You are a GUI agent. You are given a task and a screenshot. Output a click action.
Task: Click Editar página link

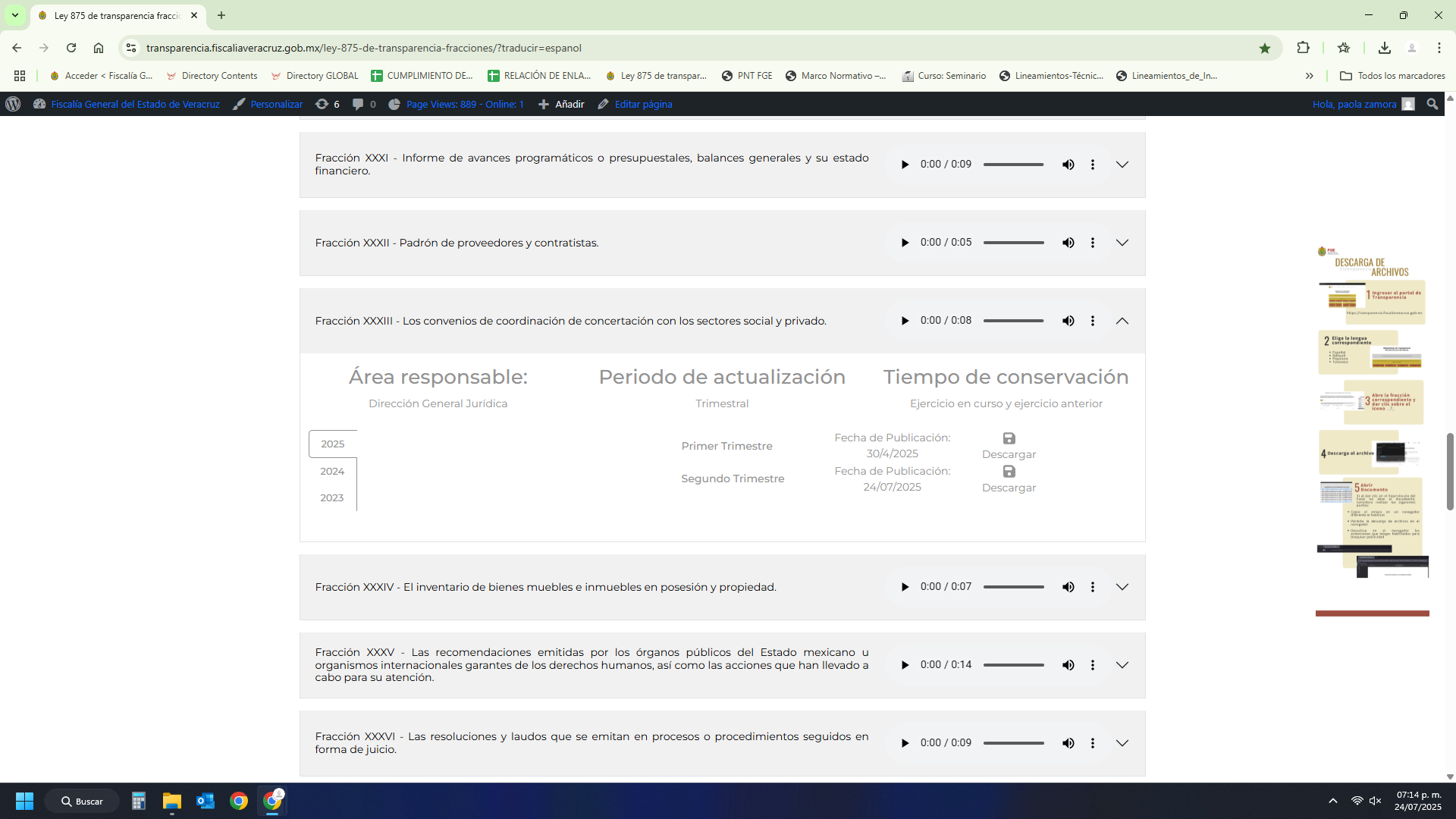[642, 104]
